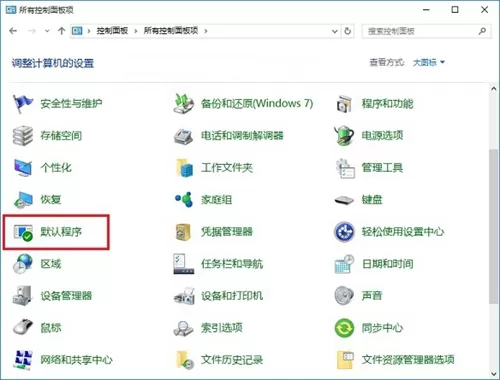
Task: Open the 安全性与维护 flag icon
Action: tap(22, 104)
